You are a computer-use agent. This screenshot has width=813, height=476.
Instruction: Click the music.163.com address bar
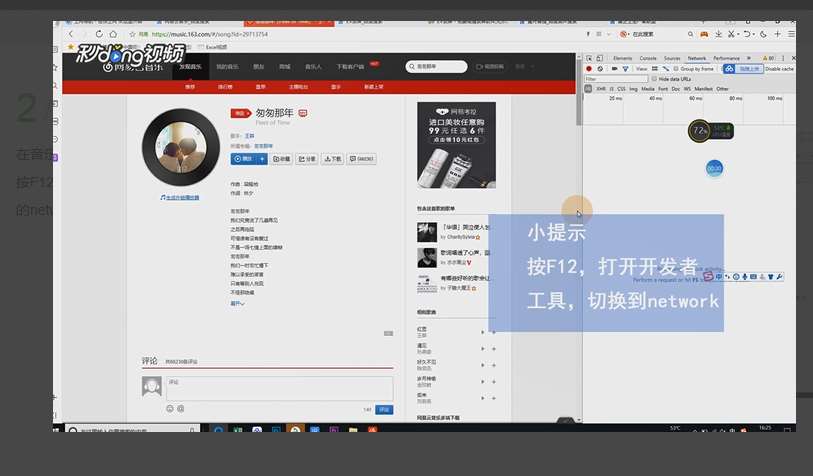[x=209, y=34]
